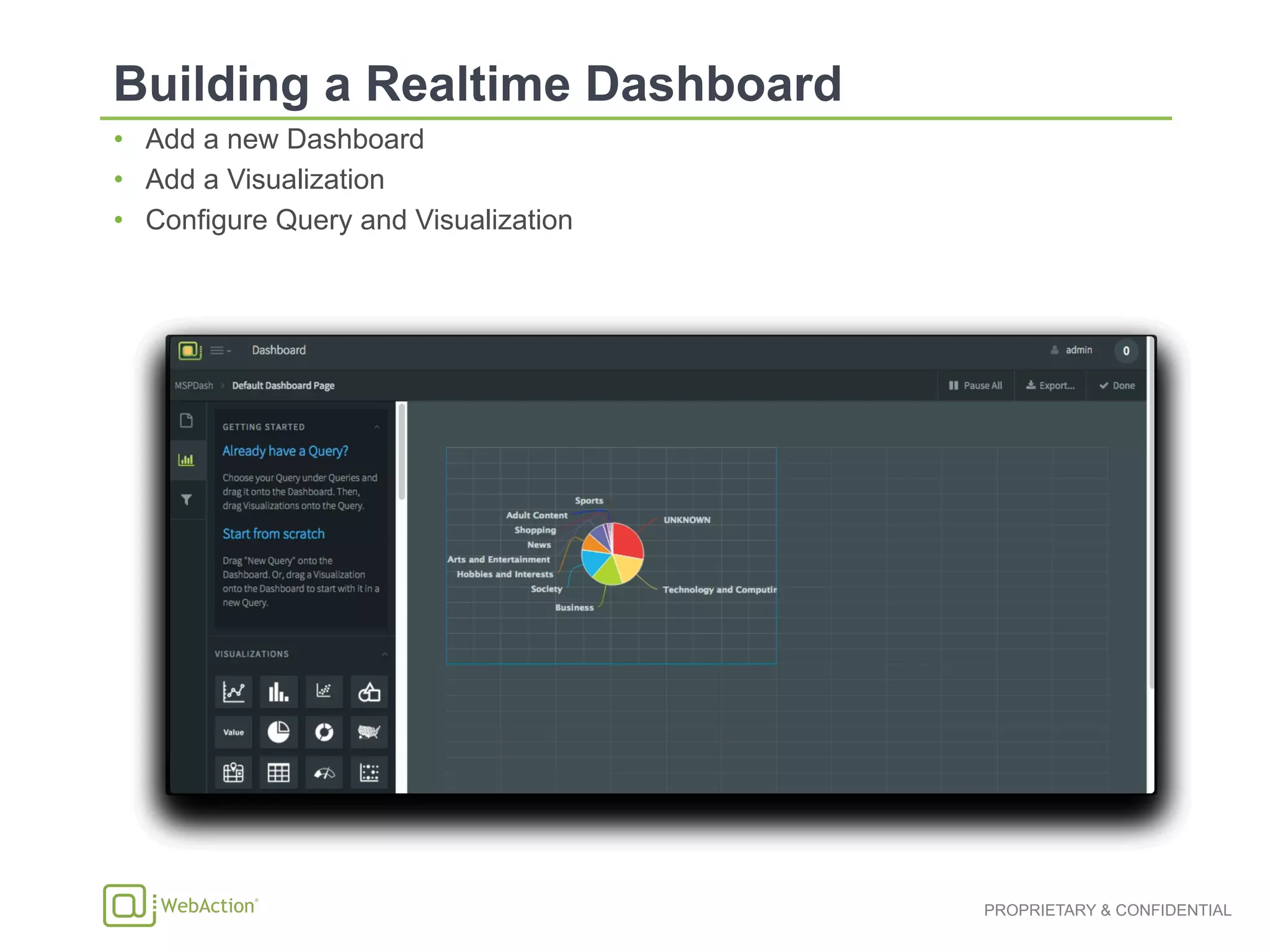Image resolution: width=1270 pixels, height=952 pixels.
Task: Select the heat map dots visualization
Action: click(369, 772)
